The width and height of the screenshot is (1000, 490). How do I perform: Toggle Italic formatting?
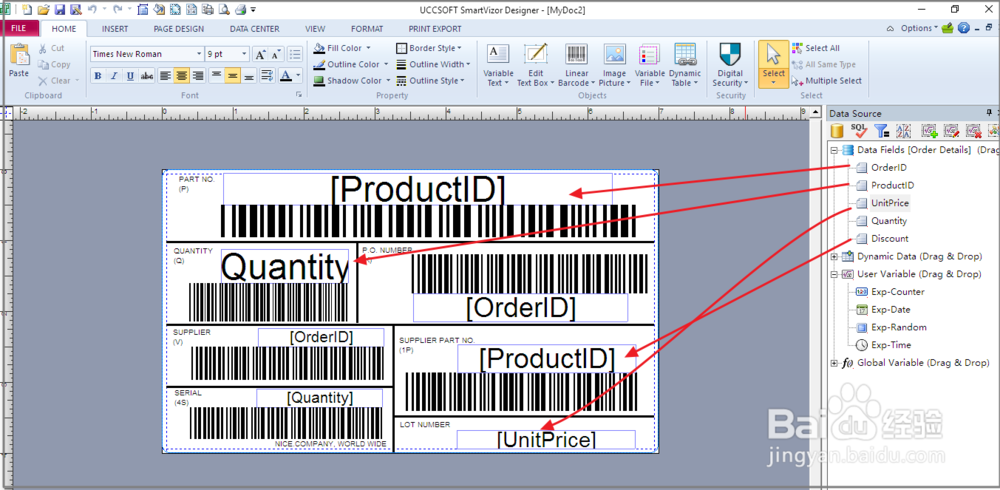114,76
